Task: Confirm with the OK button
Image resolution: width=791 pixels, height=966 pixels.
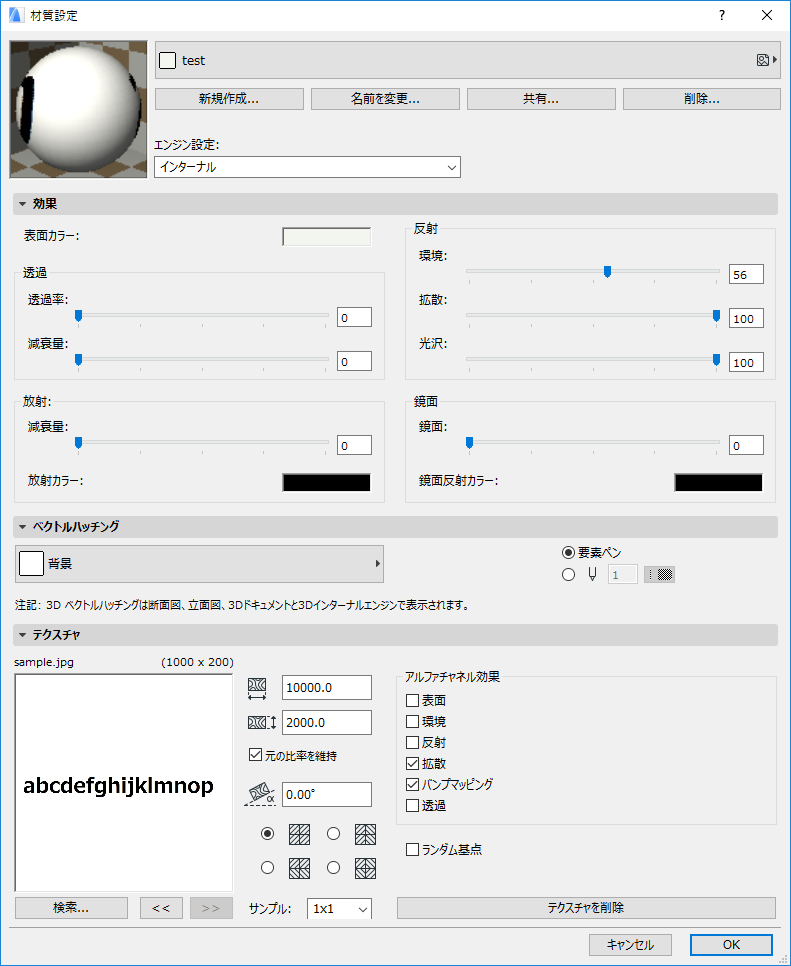Action: 731,945
